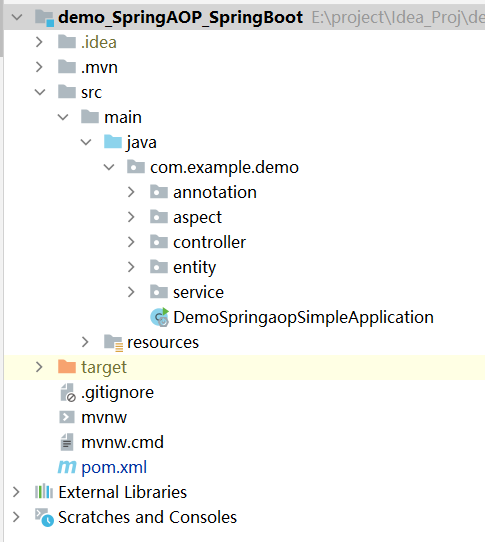Expand the aspect package
The image size is (485, 542).
click(131, 217)
